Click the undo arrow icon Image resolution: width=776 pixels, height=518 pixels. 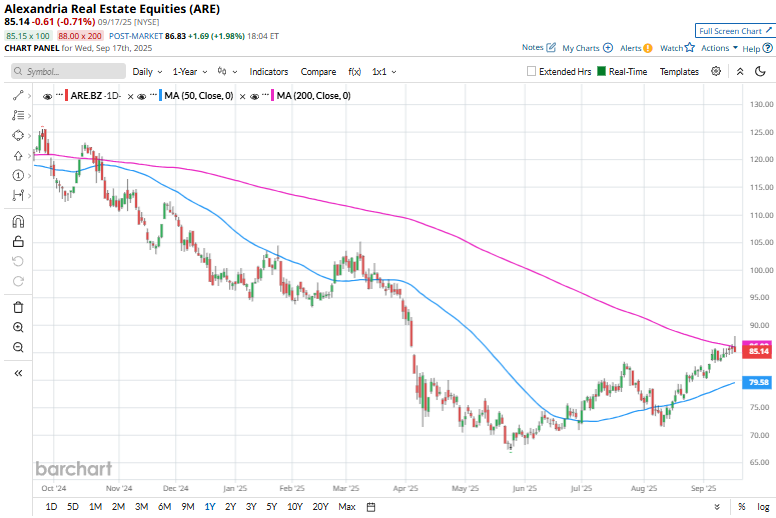pyautogui.click(x=18, y=261)
